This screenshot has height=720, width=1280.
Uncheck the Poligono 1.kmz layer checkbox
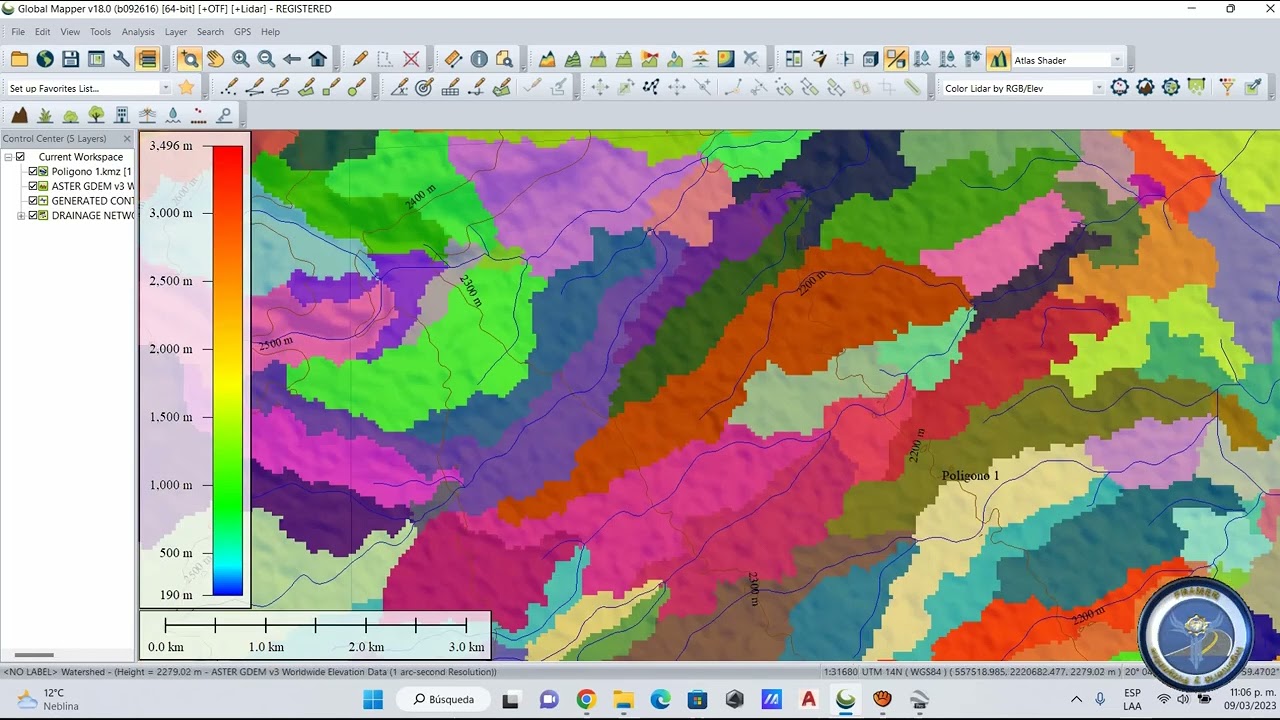coord(33,172)
